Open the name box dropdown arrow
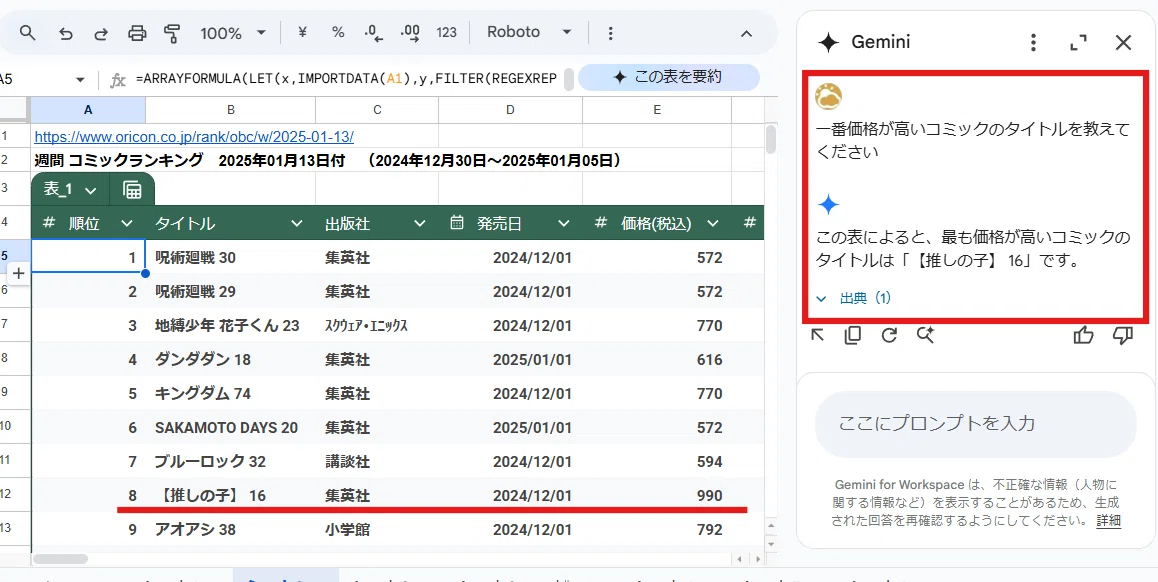The width and height of the screenshot is (1158, 582). [80, 80]
